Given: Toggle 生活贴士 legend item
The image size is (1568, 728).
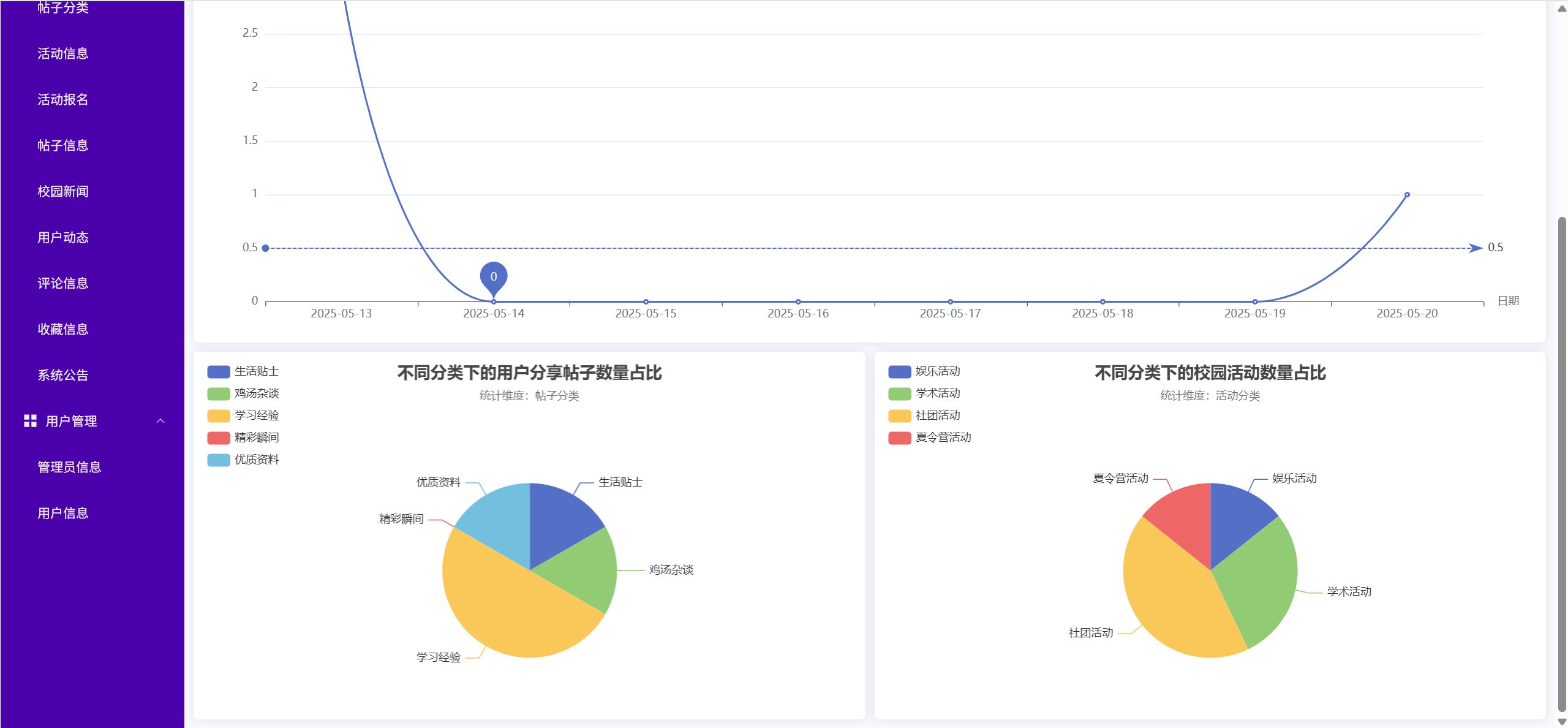Looking at the screenshot, I should (256, 371).
